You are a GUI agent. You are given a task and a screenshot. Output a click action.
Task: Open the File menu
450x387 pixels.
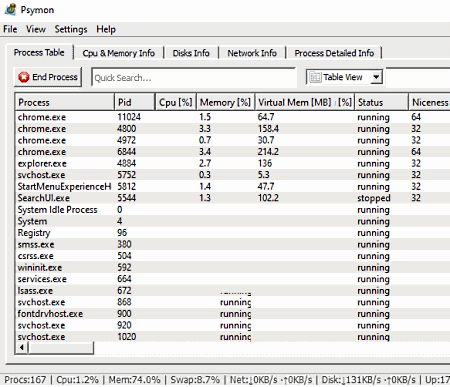[10, 29]
